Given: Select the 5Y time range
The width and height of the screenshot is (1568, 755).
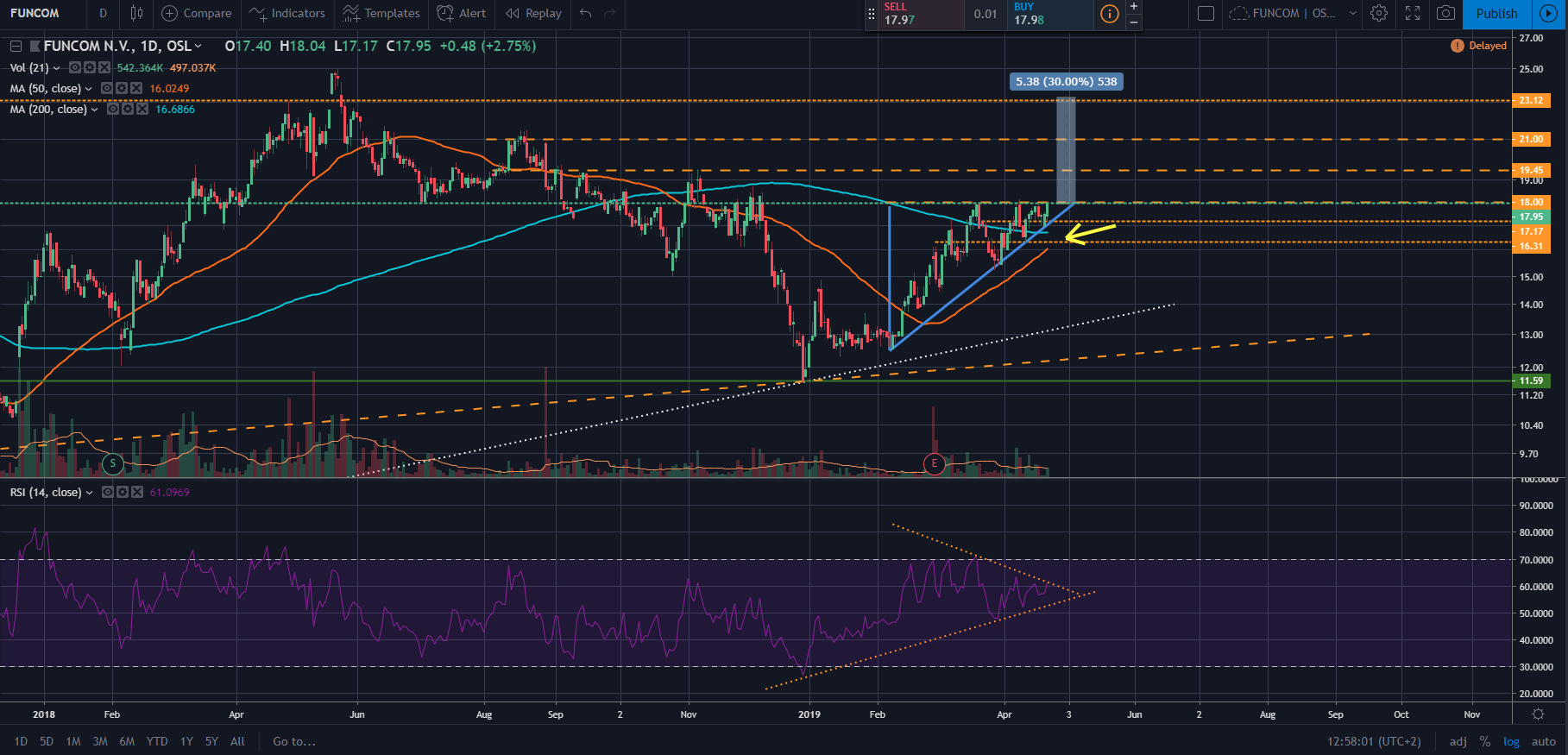Looking at the screenshot, I should tap(211, 741).
